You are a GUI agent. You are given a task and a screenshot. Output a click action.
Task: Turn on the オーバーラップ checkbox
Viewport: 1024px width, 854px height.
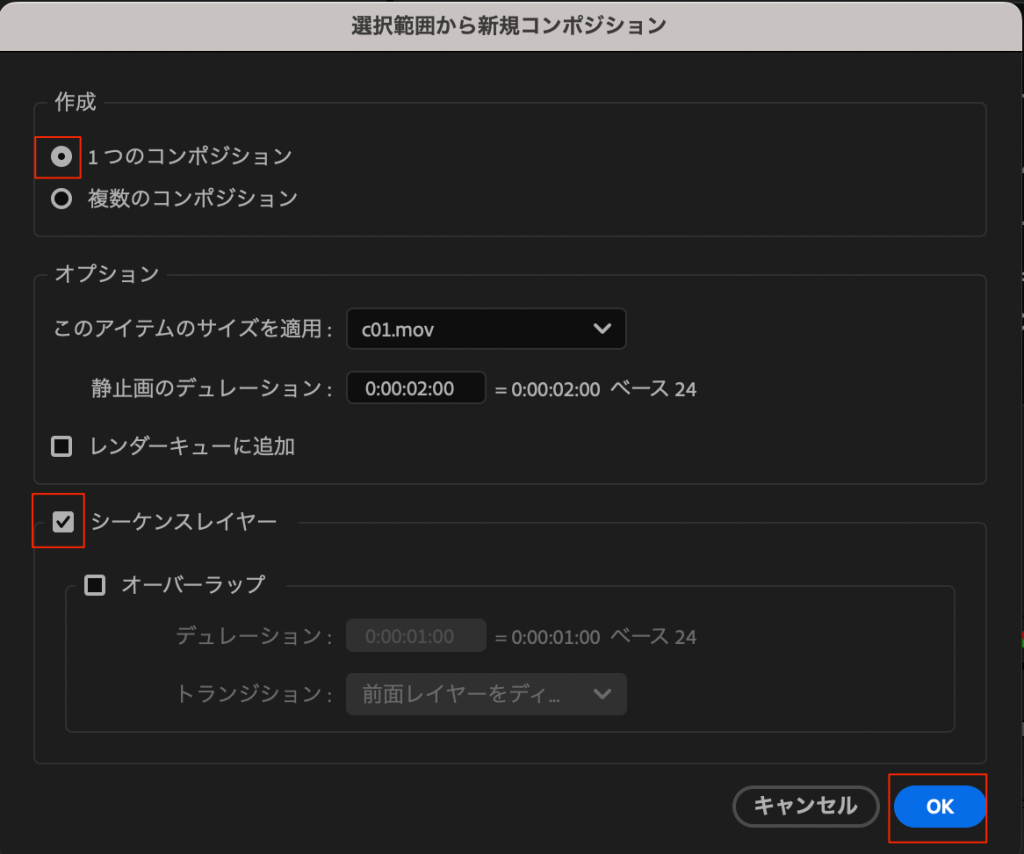[95, 585]
